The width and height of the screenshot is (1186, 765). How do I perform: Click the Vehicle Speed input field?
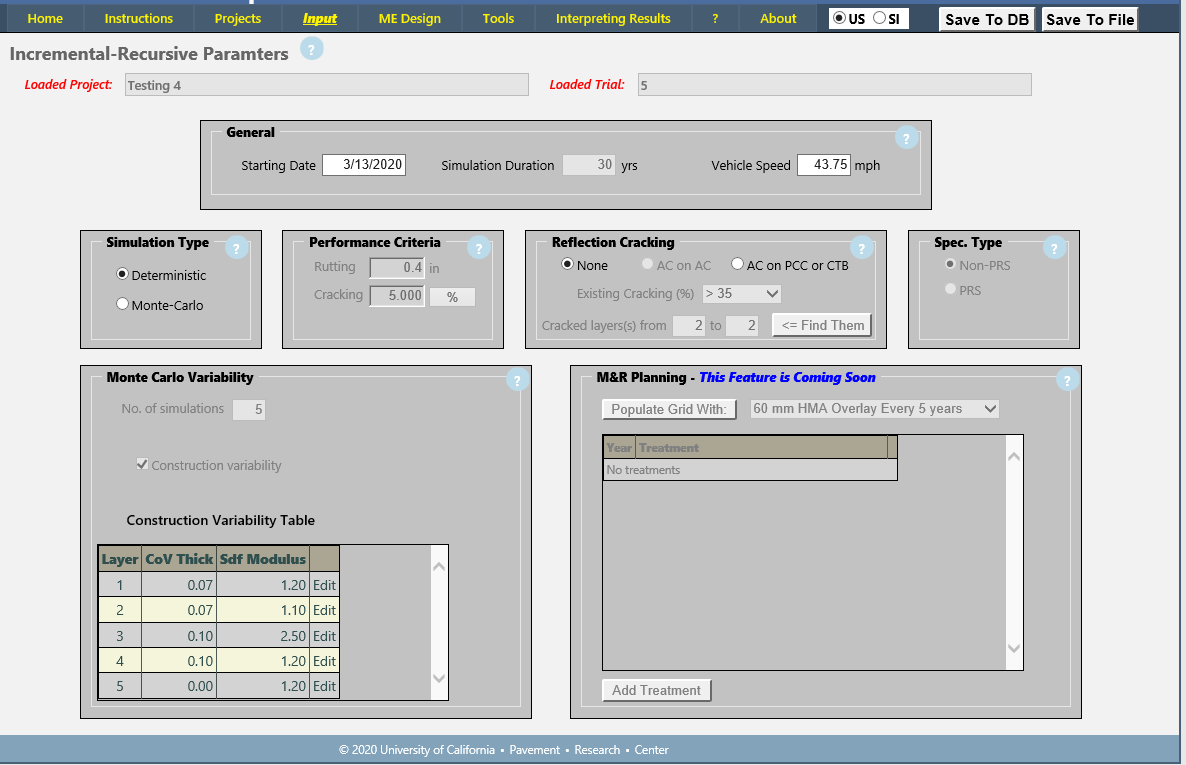click(x=823, y=165)
